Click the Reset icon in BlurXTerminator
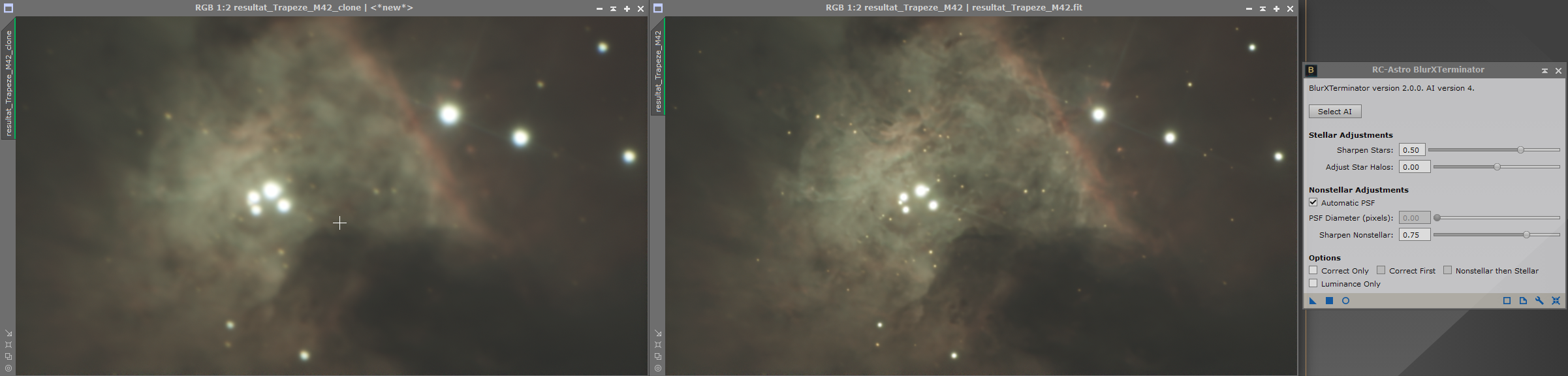The height and width of the screenshot is (376, 1568). [x=1556, y=301]
